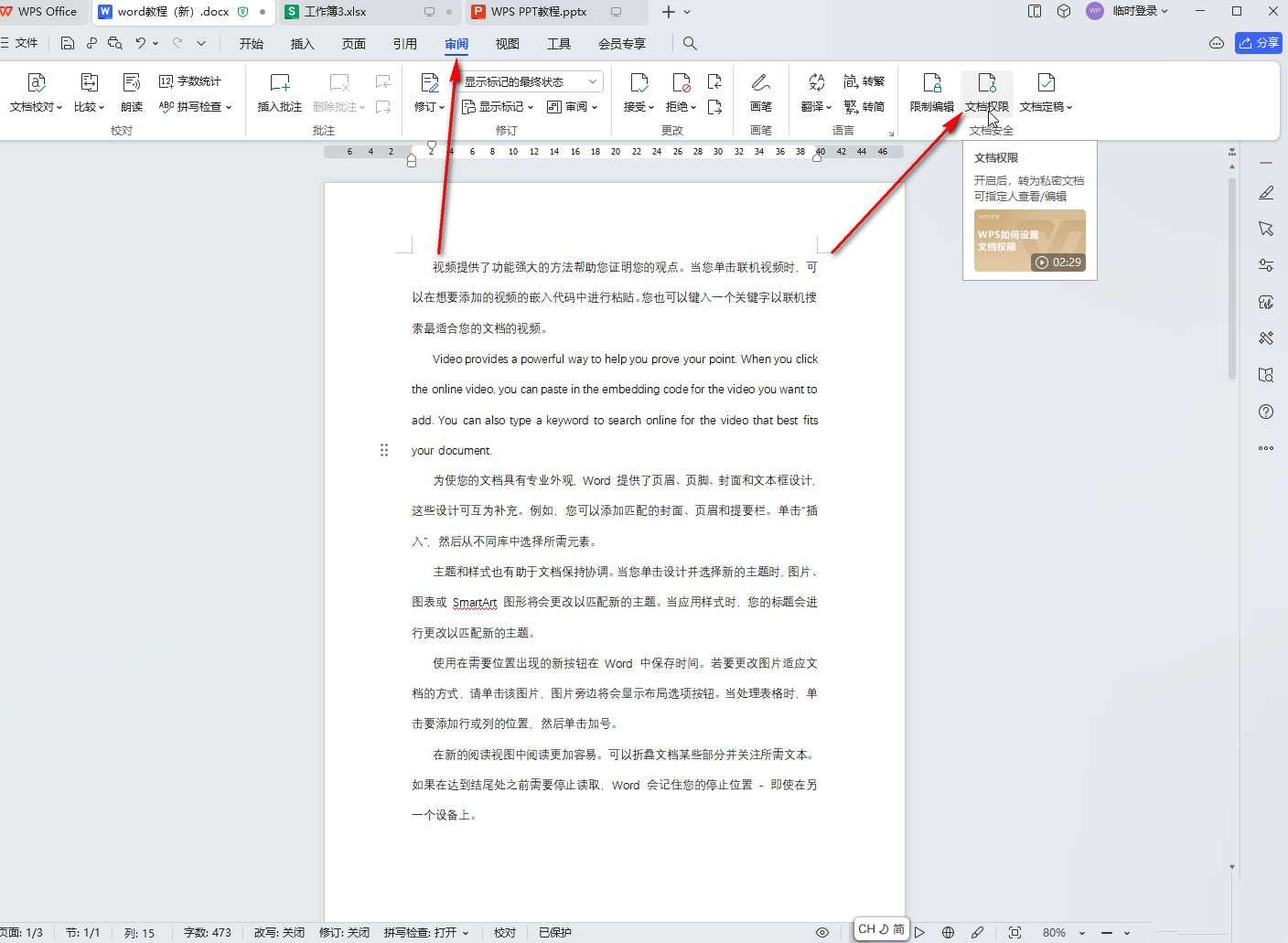Screen dimensions: 1288x943
Task: Expand the 显示标记 dropdown
Action: click(x=531, y=107)
